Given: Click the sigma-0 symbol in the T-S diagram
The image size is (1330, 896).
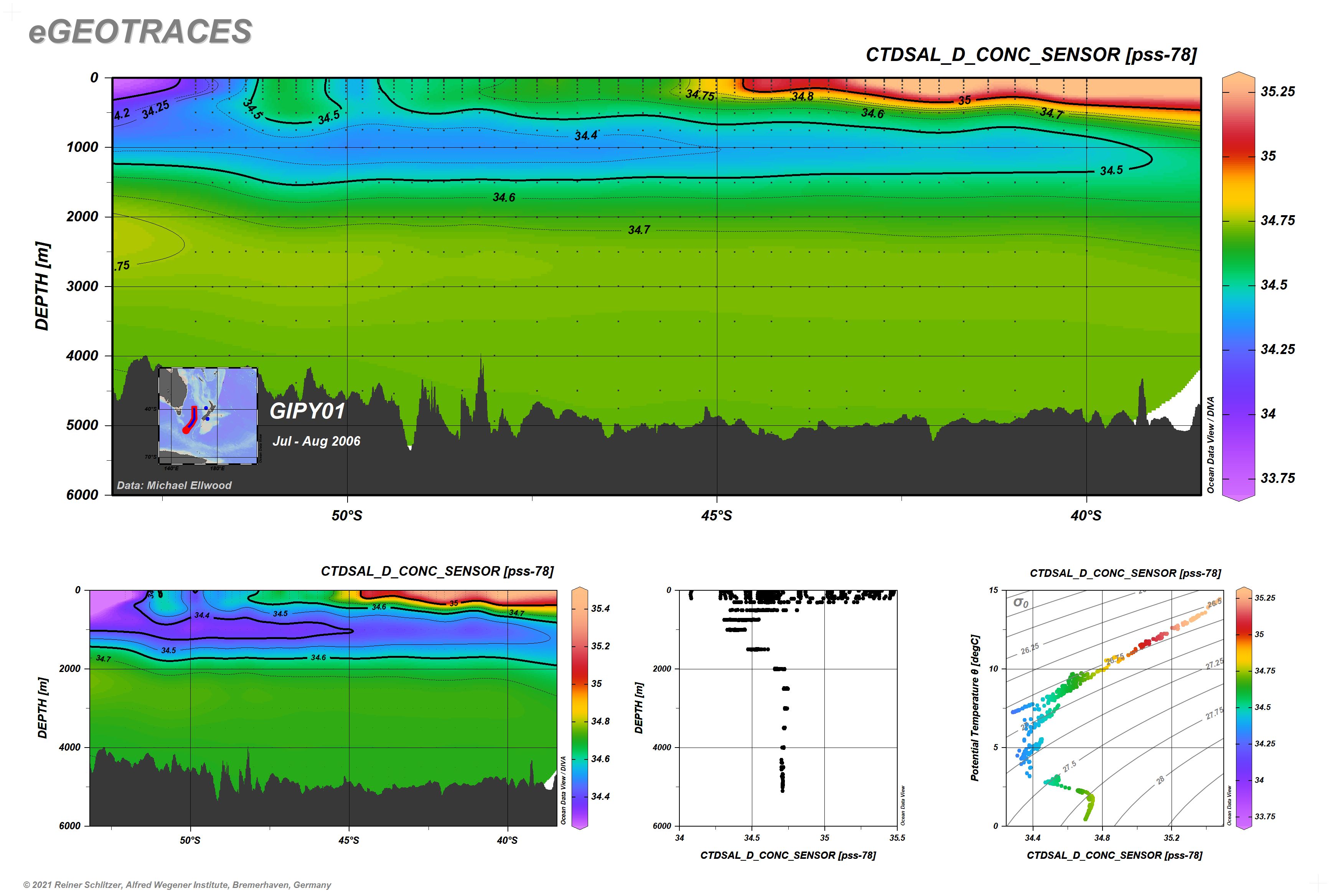Looking at the screenshot, I should (1020, 602).
